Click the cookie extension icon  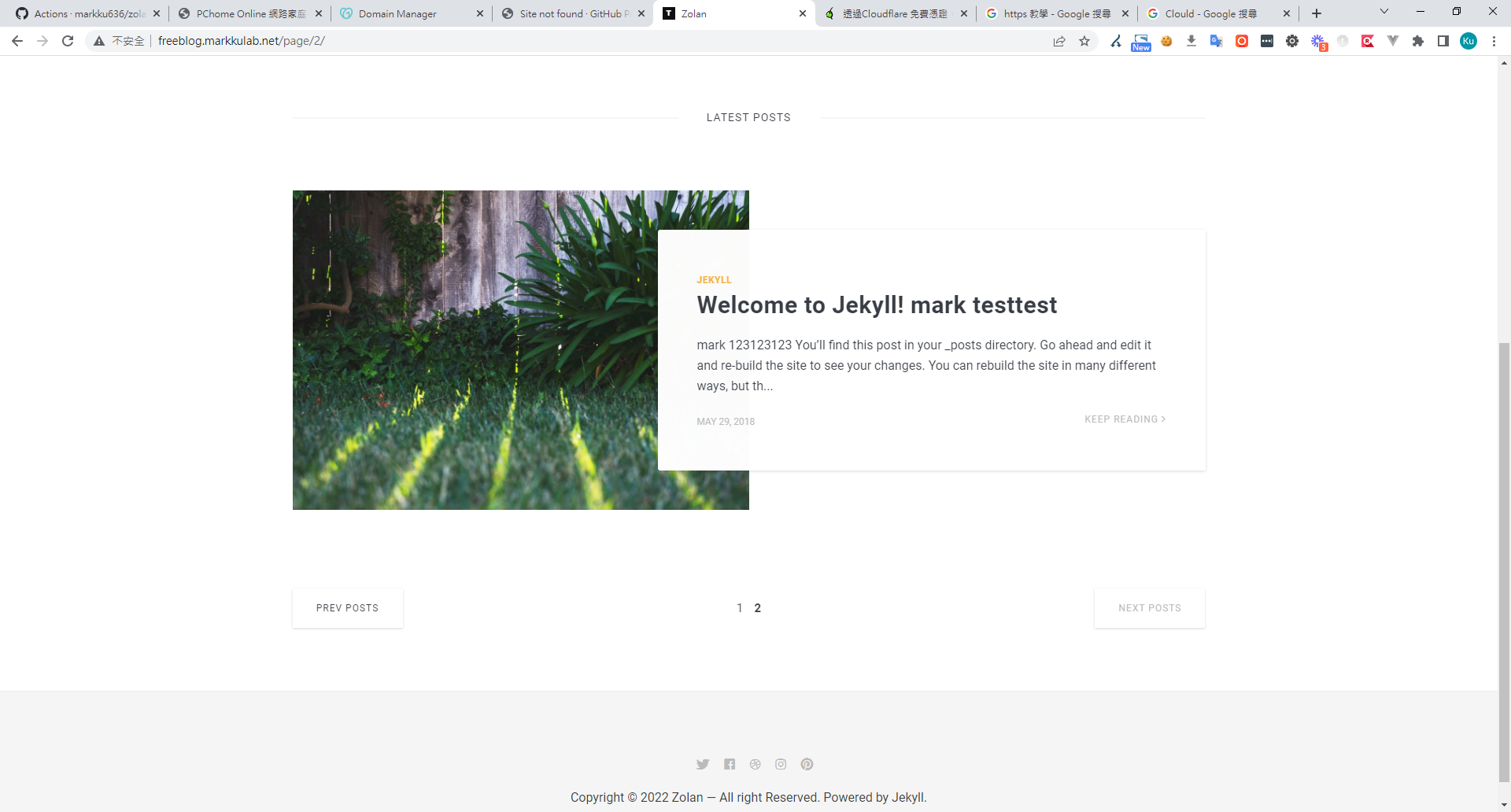tap(1166, 41)
